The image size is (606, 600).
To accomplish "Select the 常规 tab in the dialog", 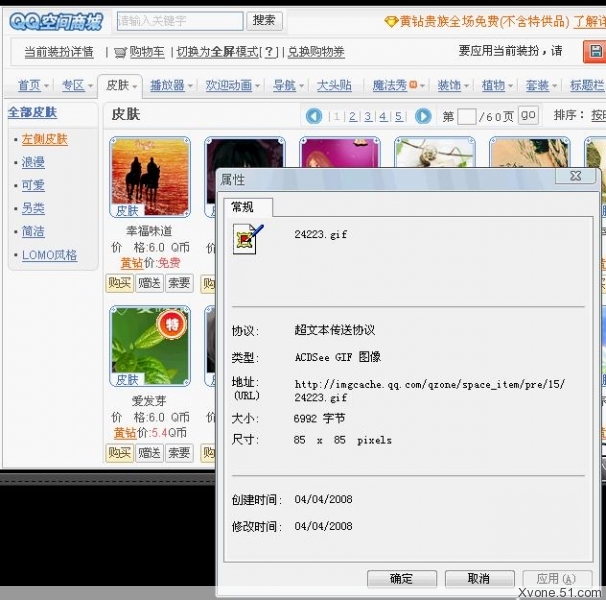I will (x=248, y=207).
